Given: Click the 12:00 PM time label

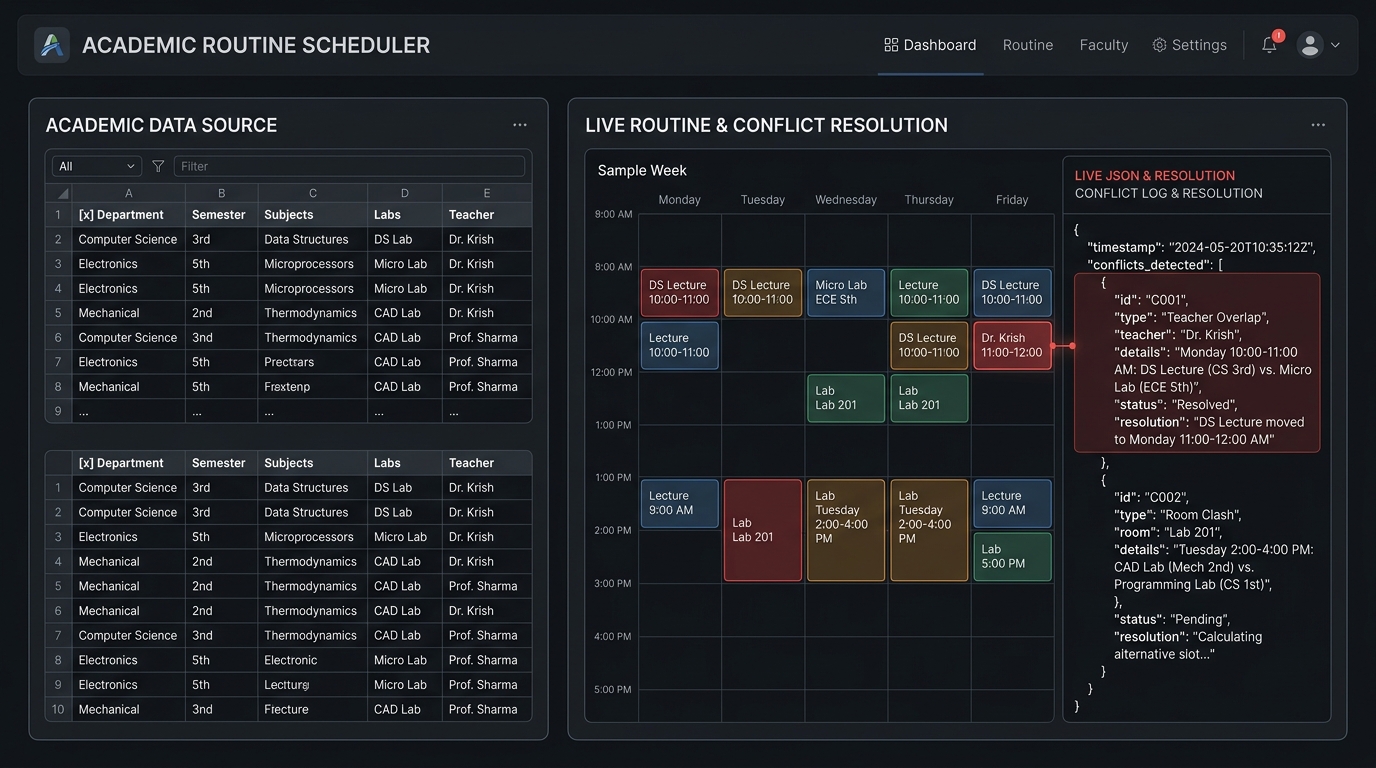Looking at the screenshot, I should coord(612,373).
